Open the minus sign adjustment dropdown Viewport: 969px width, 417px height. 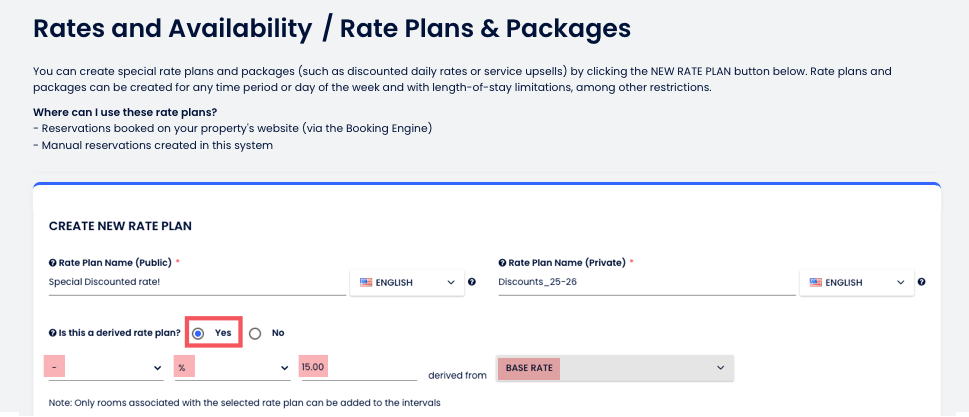pos(104,368)
